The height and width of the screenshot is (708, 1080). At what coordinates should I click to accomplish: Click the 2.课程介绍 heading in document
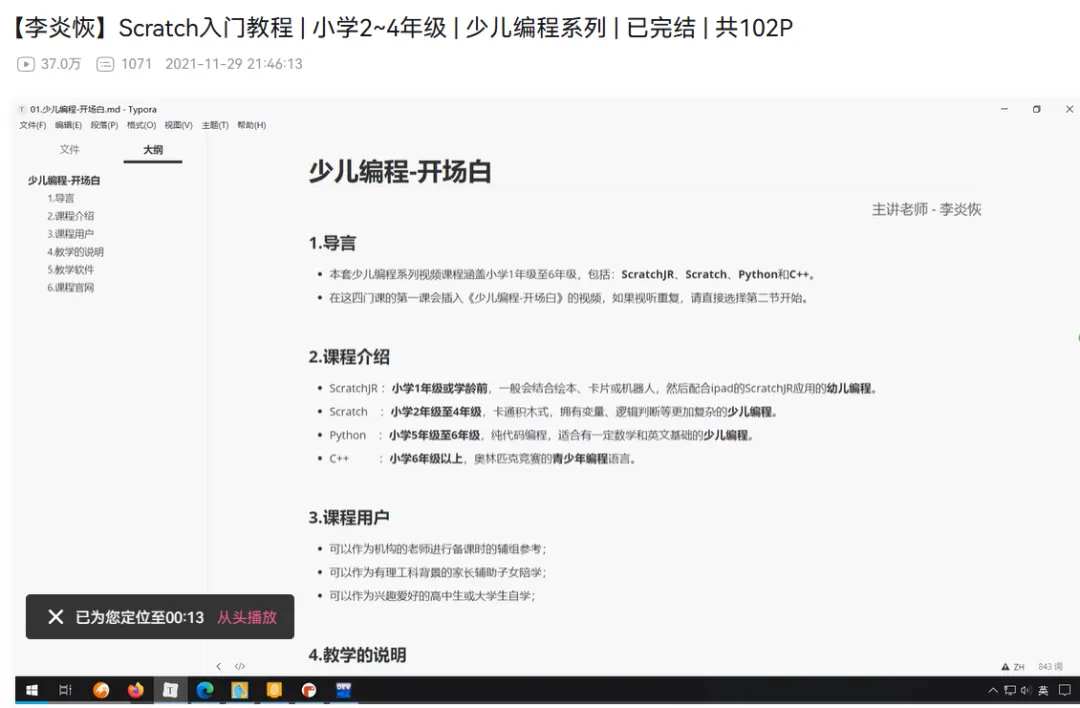(349, 357)
